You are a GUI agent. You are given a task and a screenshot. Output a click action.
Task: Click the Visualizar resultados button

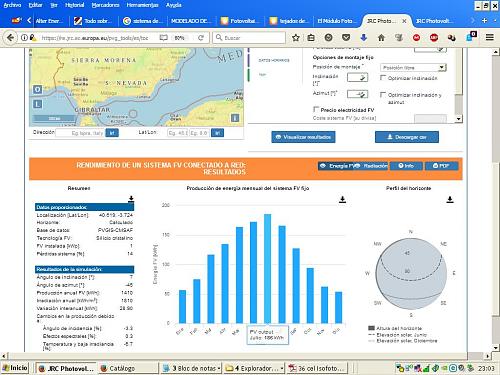click(x=303, y=137)
